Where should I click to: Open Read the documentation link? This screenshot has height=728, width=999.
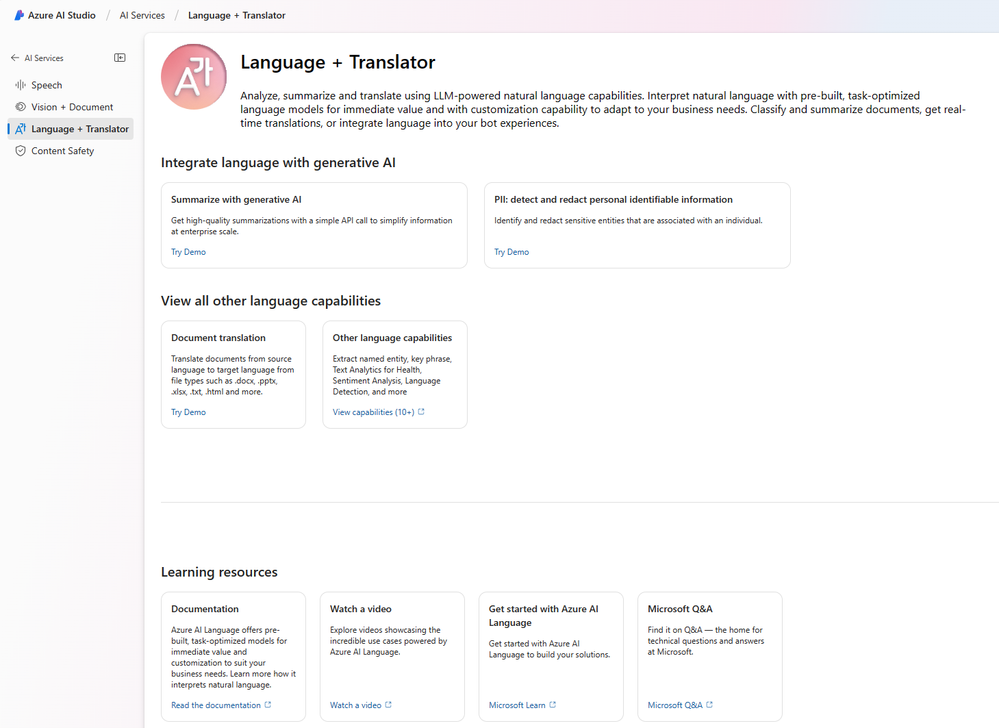(216, 705)
